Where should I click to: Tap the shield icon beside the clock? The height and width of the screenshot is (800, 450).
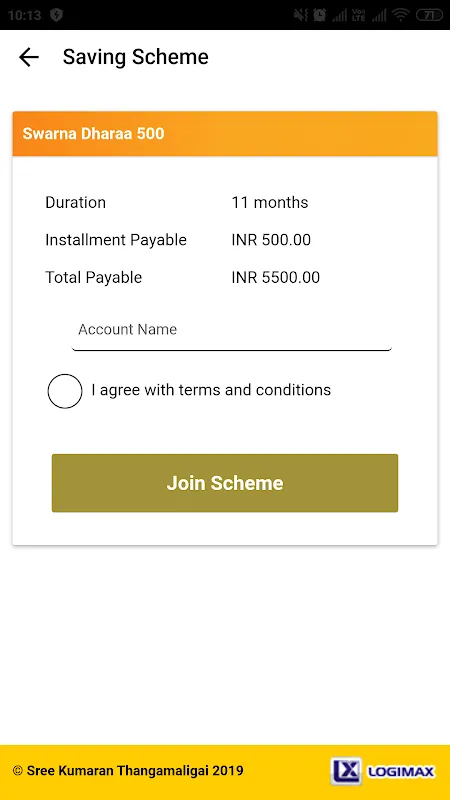click(x=56, y=15)
